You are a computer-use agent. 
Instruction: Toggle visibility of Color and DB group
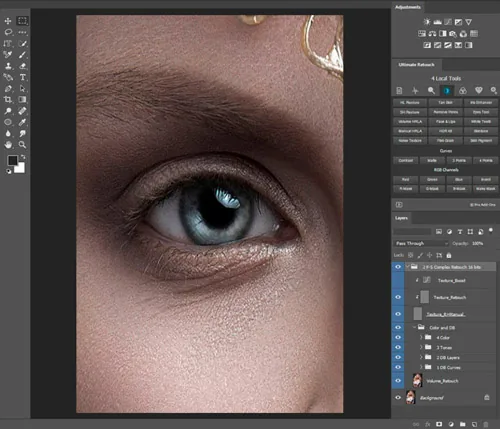pos(398,327)
